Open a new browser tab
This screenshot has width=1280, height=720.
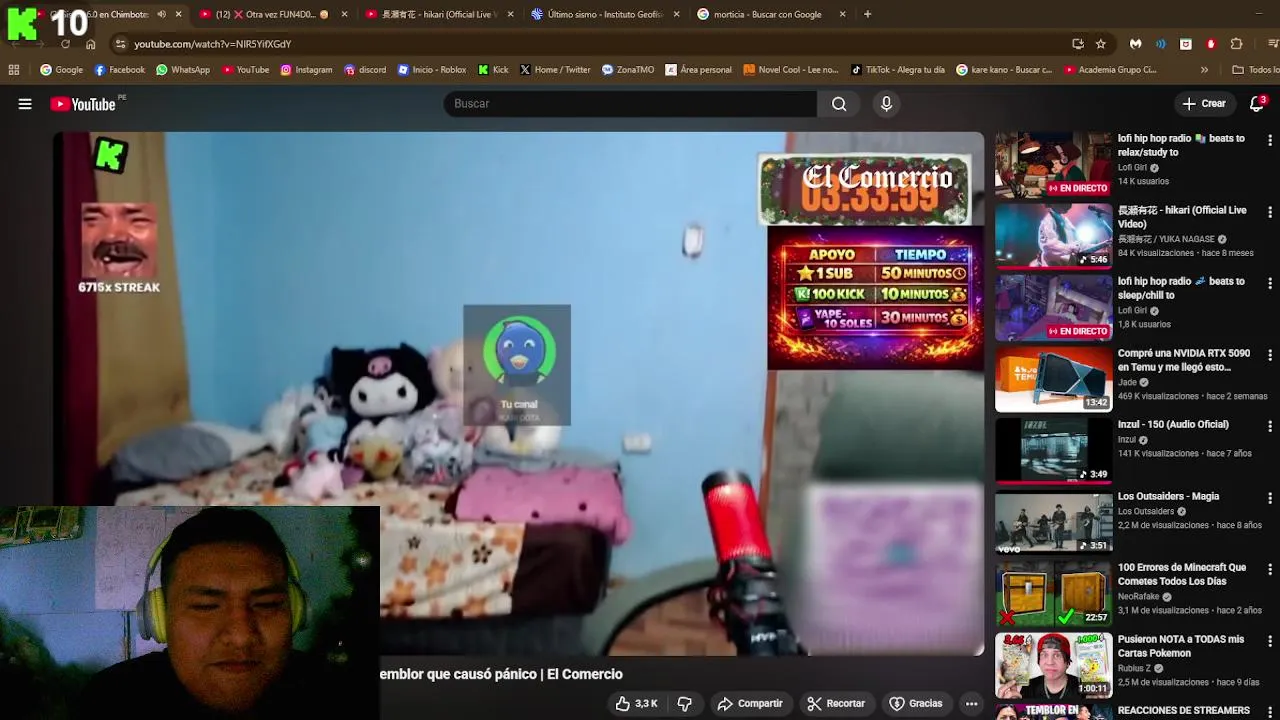(867, 14)
